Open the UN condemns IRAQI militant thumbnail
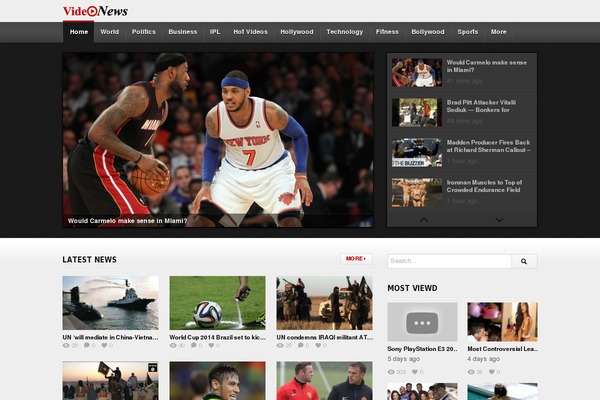600x400 pixels. click(324, 303)
